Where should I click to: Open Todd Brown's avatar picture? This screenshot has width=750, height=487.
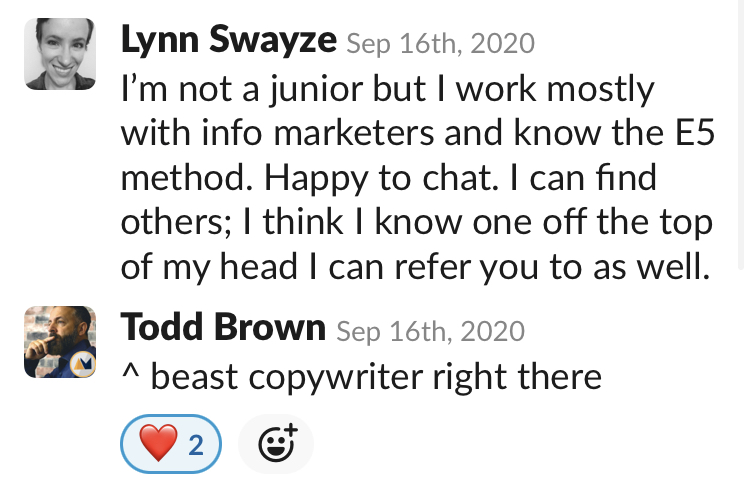tap(60, 342)
